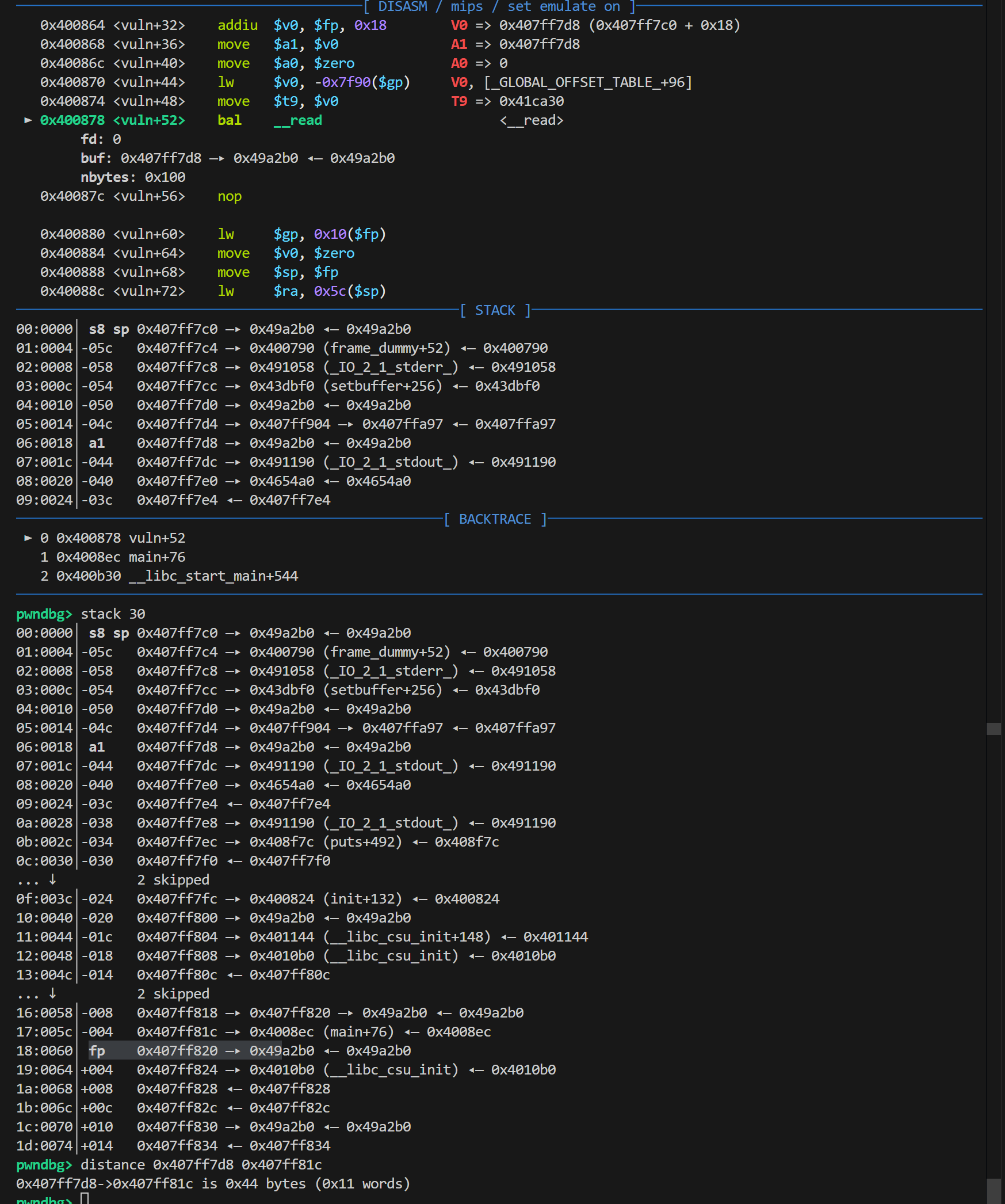
Task: Click the scrollbar marker on the right edge
Action: (x=993, y=729)
